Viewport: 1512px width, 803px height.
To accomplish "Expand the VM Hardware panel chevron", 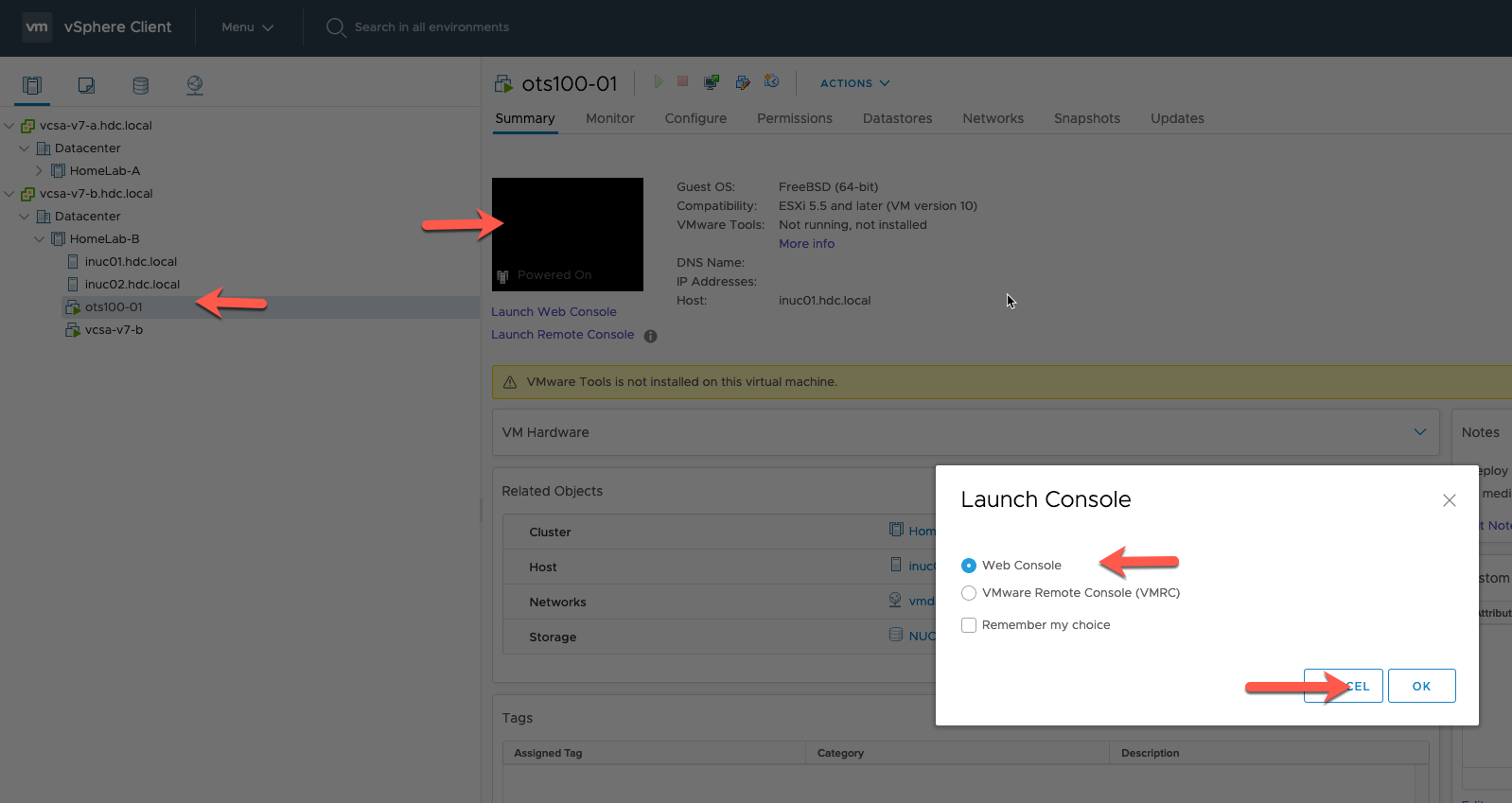I will (1419, 432).
